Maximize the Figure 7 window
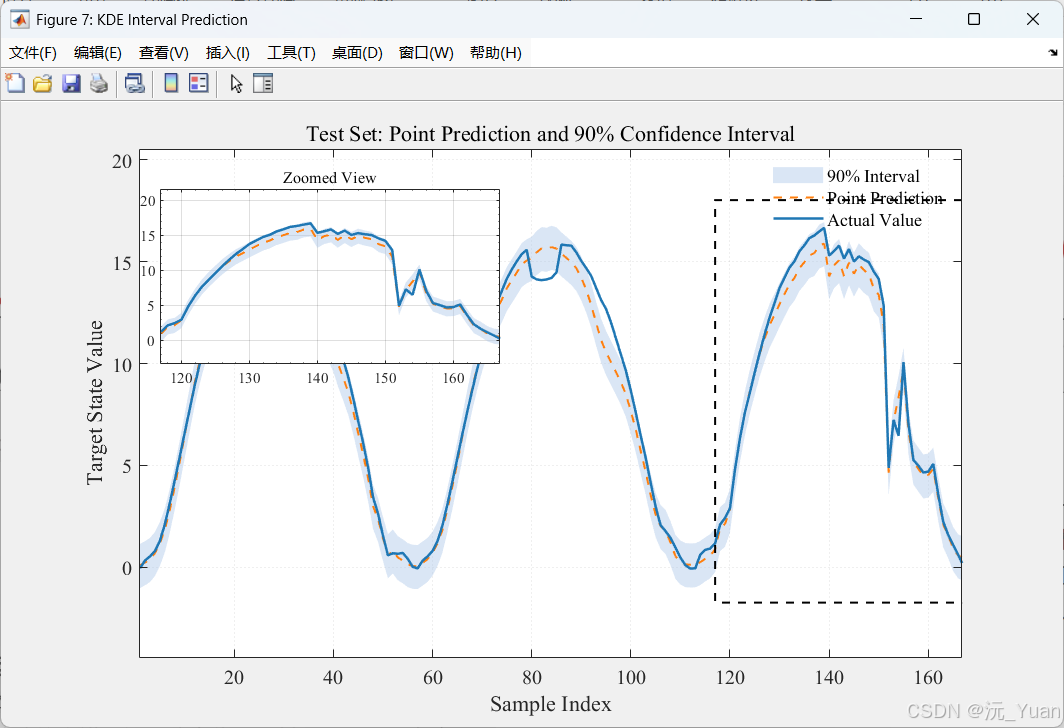The image size is (1064, 728). point(974,19)
